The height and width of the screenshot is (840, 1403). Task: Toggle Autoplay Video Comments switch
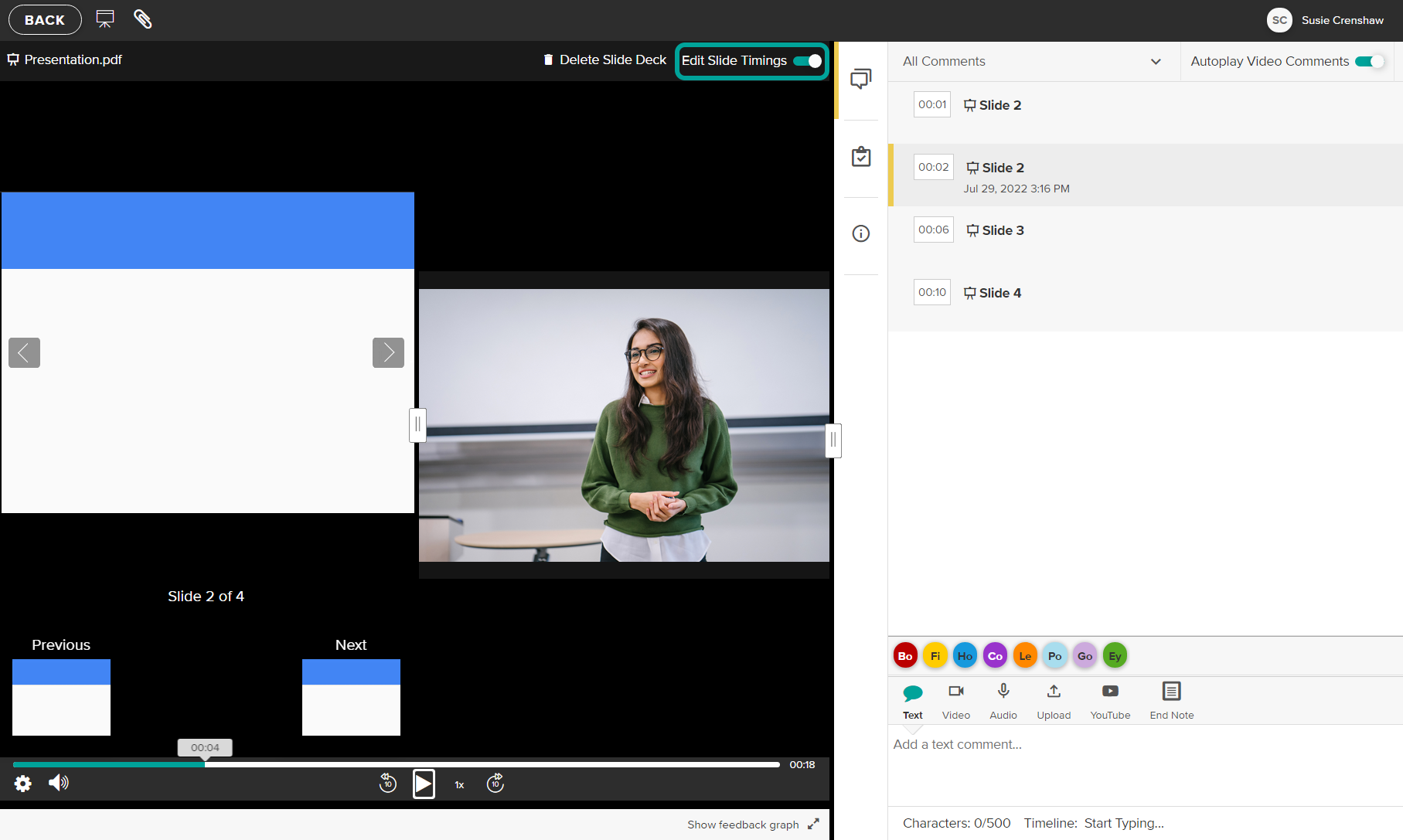[1370, 61]
